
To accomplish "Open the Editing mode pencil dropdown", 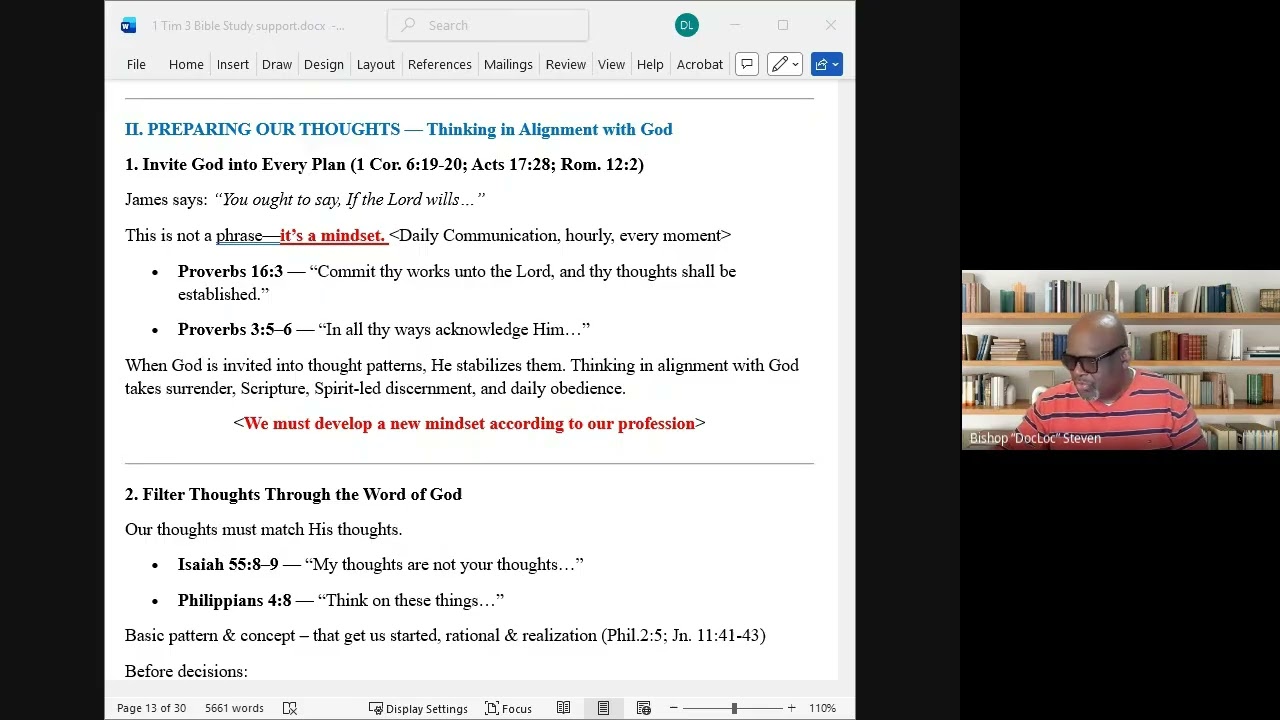I will pyautogui.click(x=785, y=64).
